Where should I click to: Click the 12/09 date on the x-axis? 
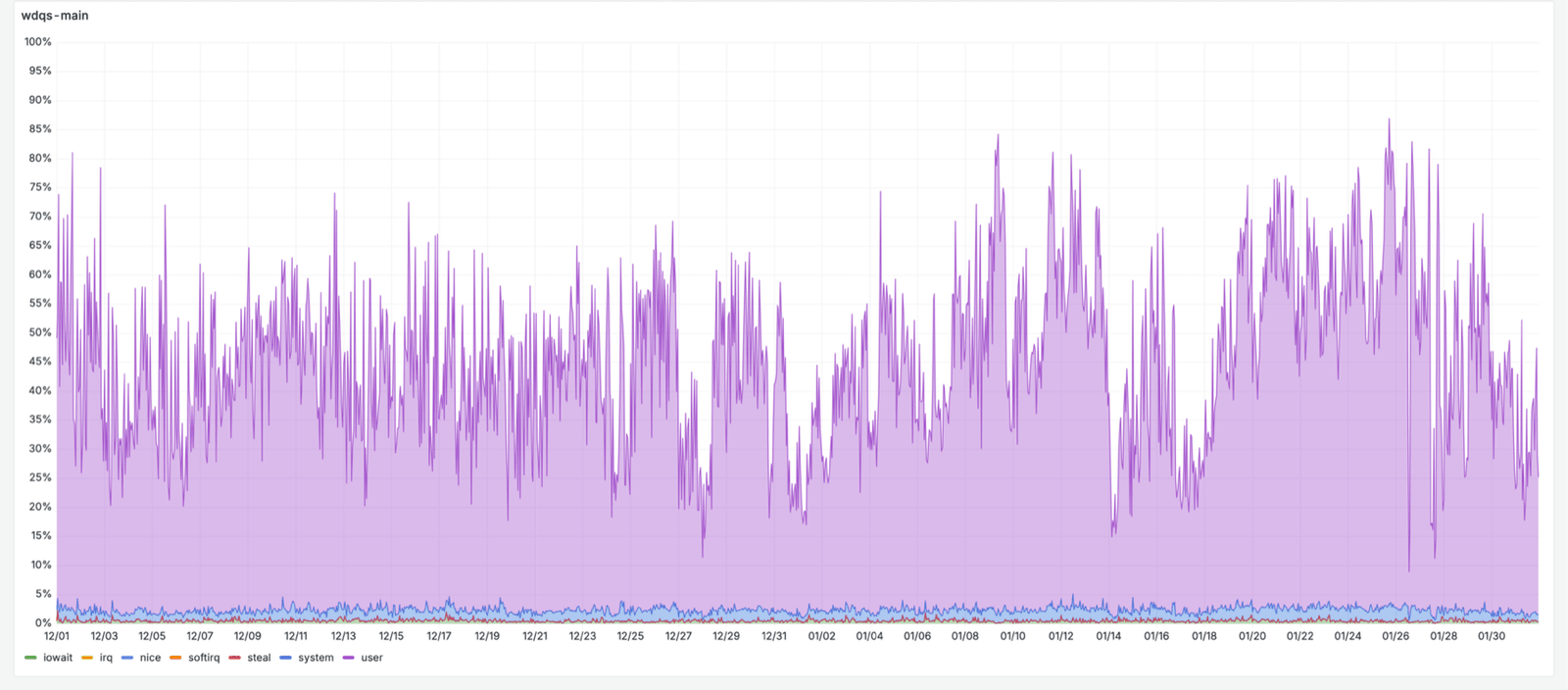click(x=248, y=636)
